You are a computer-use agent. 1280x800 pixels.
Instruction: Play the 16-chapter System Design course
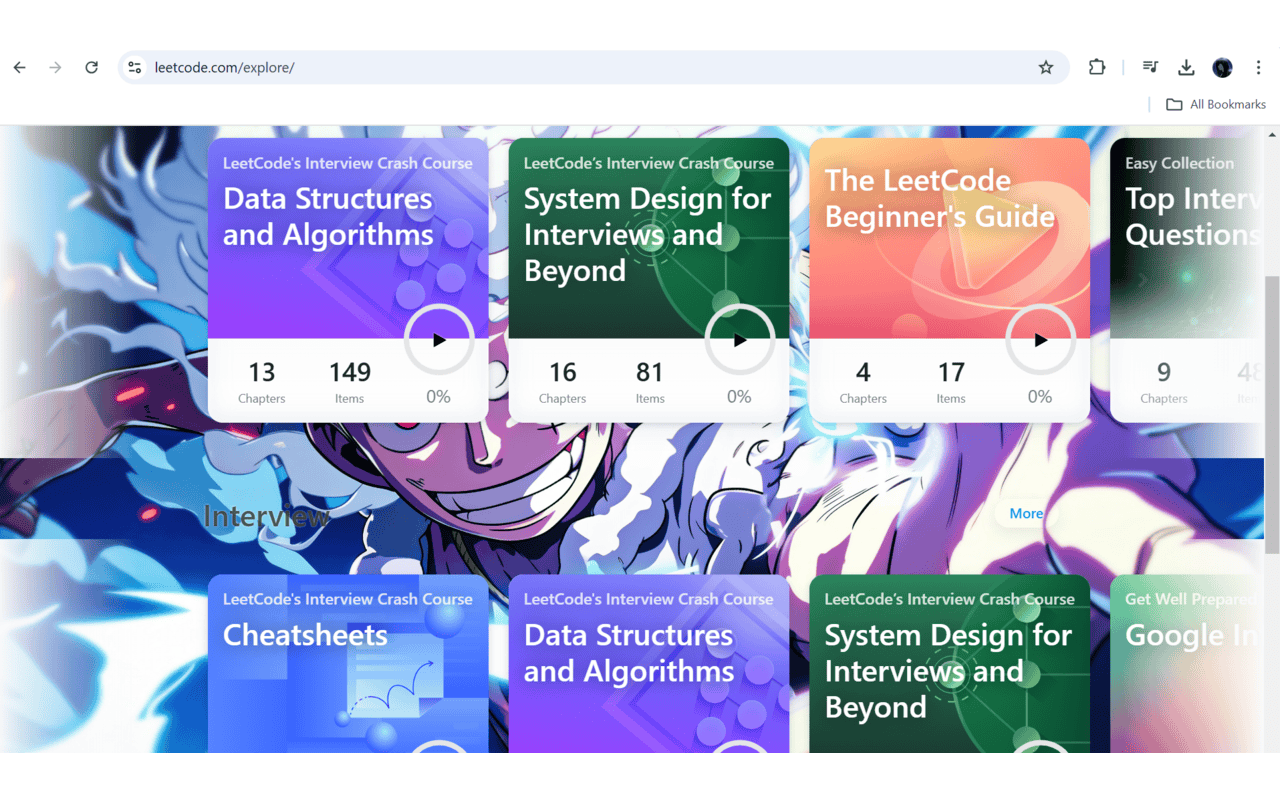click(740, 340)
